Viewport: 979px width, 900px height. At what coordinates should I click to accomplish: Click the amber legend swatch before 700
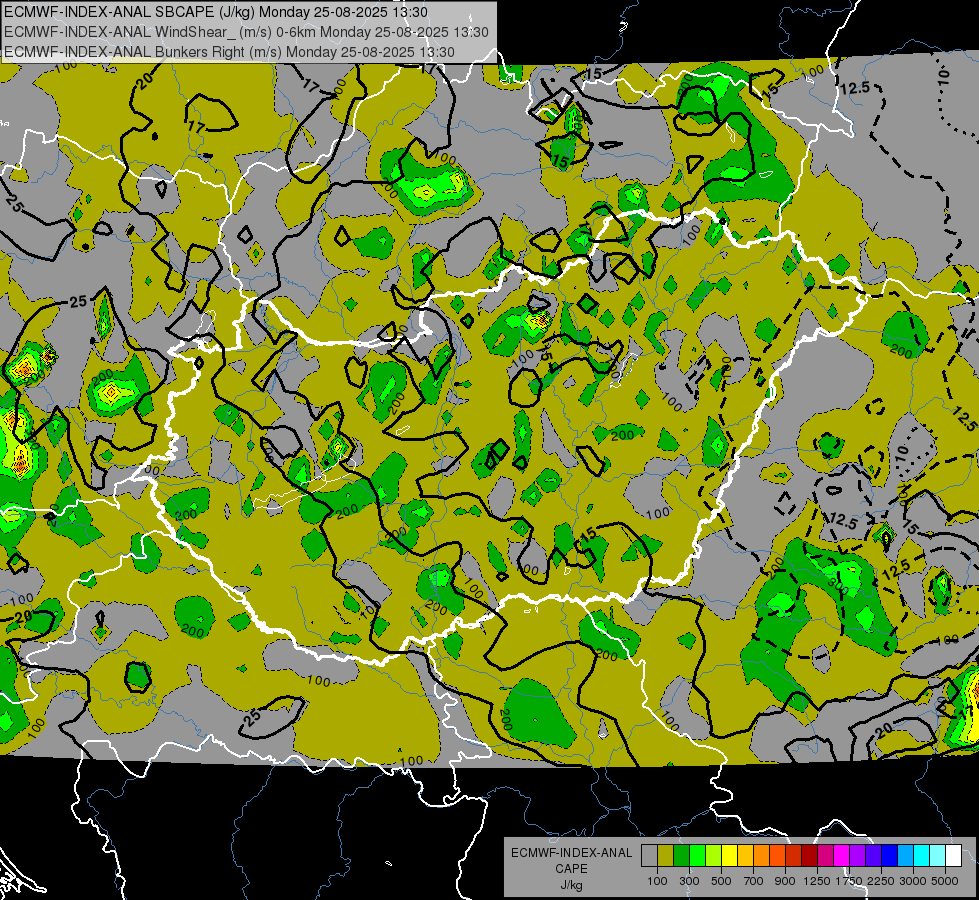point(745,856)
